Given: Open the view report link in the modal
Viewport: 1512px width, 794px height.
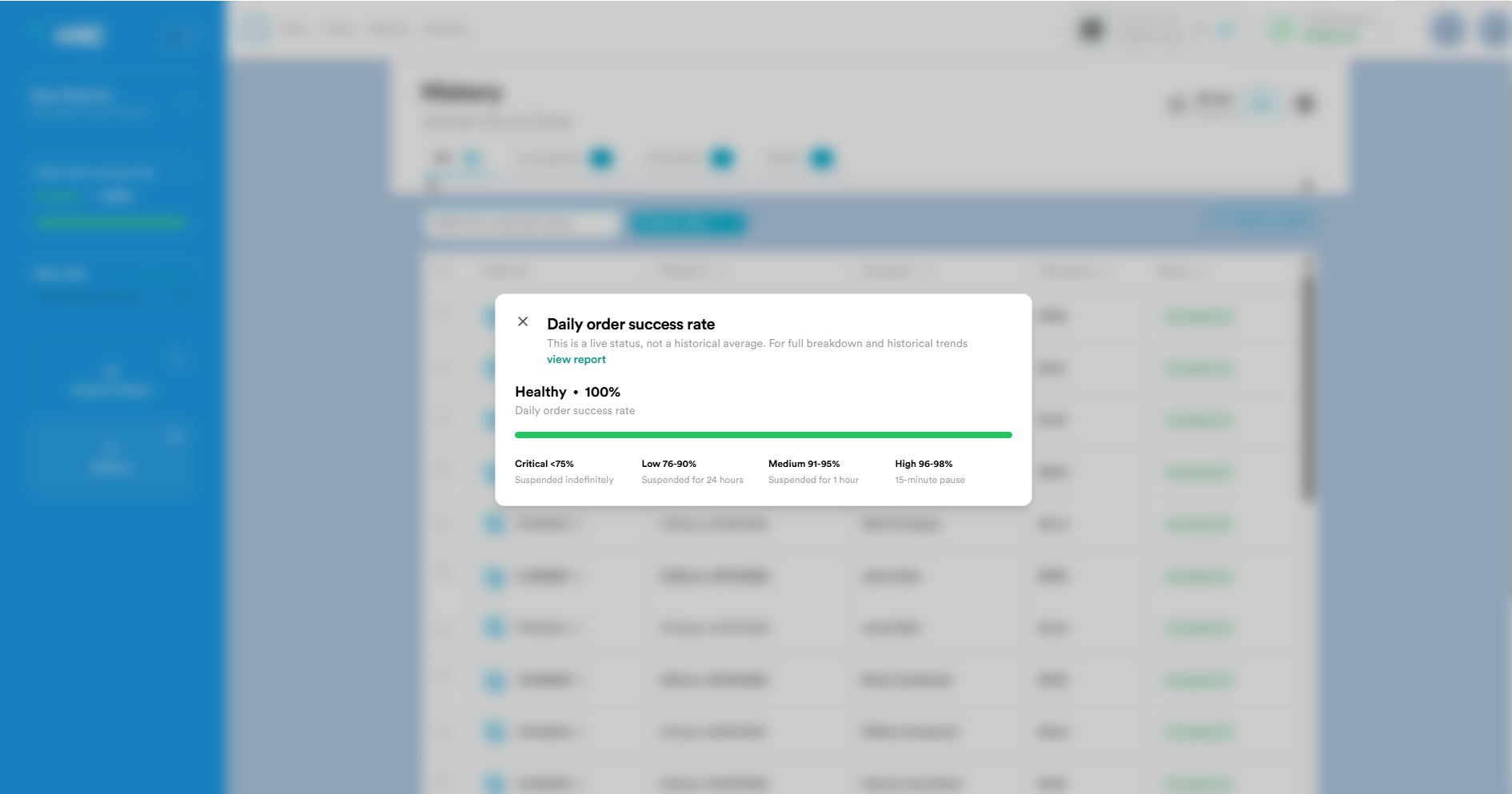Looking at the screenshot, I should tap(576, 359).
